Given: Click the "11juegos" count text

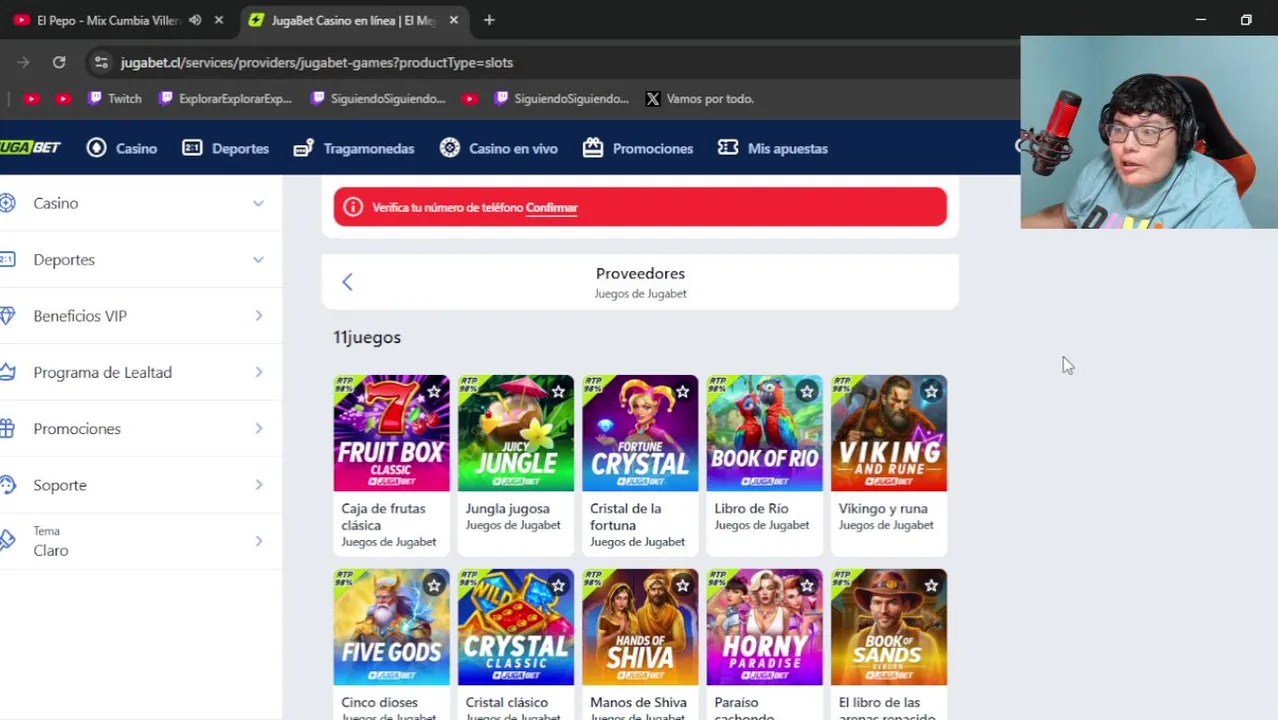Looking at the screenshot, I should coord(367,337).
